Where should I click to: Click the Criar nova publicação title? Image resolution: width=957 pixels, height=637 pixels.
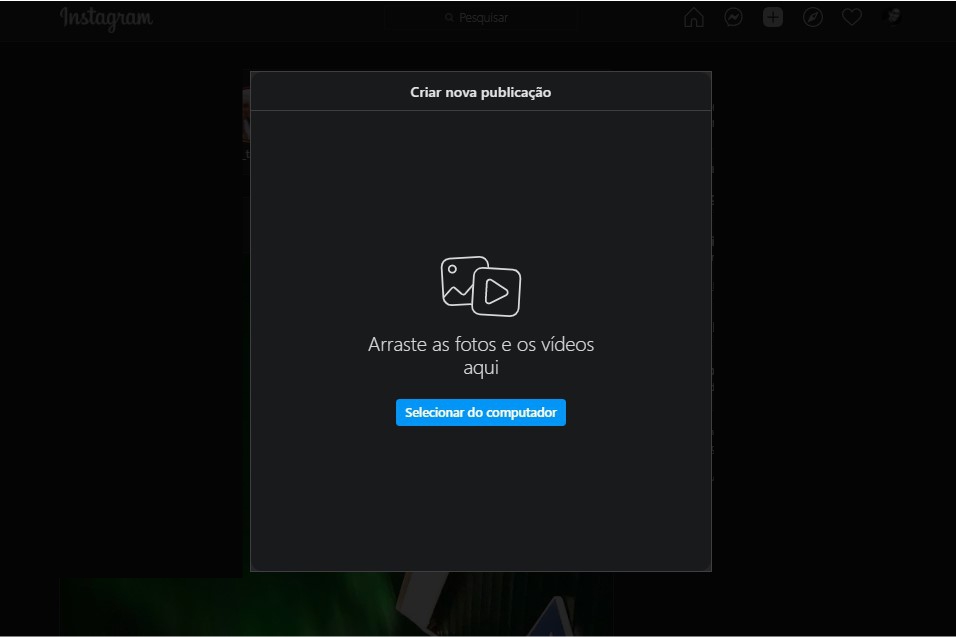click(480, 92)
